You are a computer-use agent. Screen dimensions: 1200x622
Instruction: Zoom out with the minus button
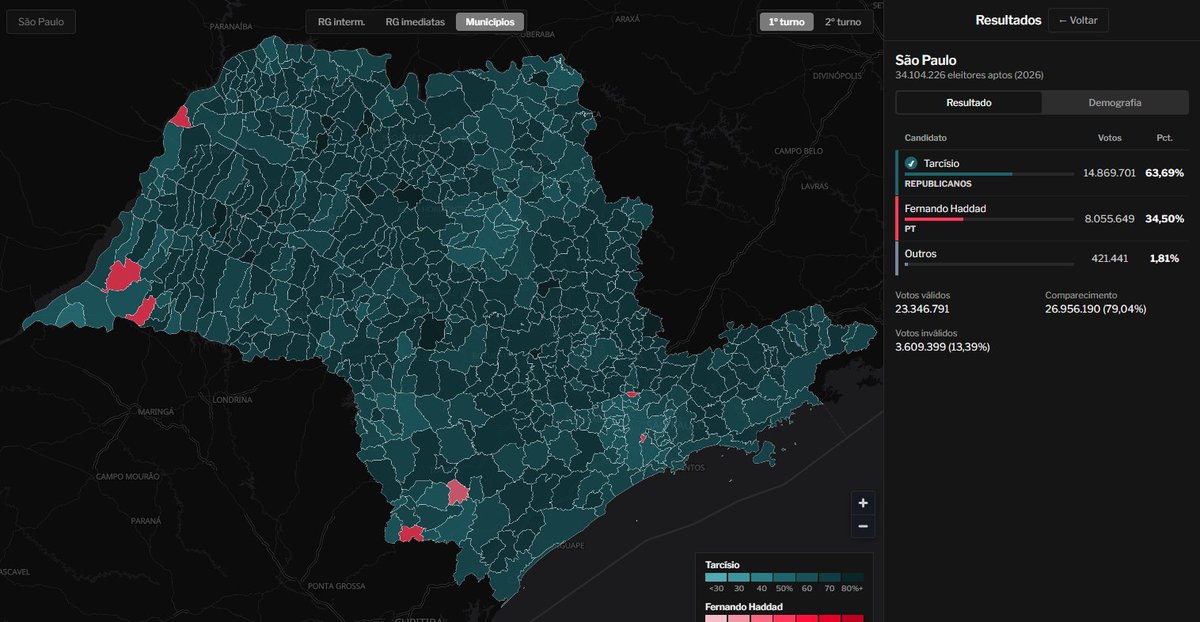click(862, 526)
